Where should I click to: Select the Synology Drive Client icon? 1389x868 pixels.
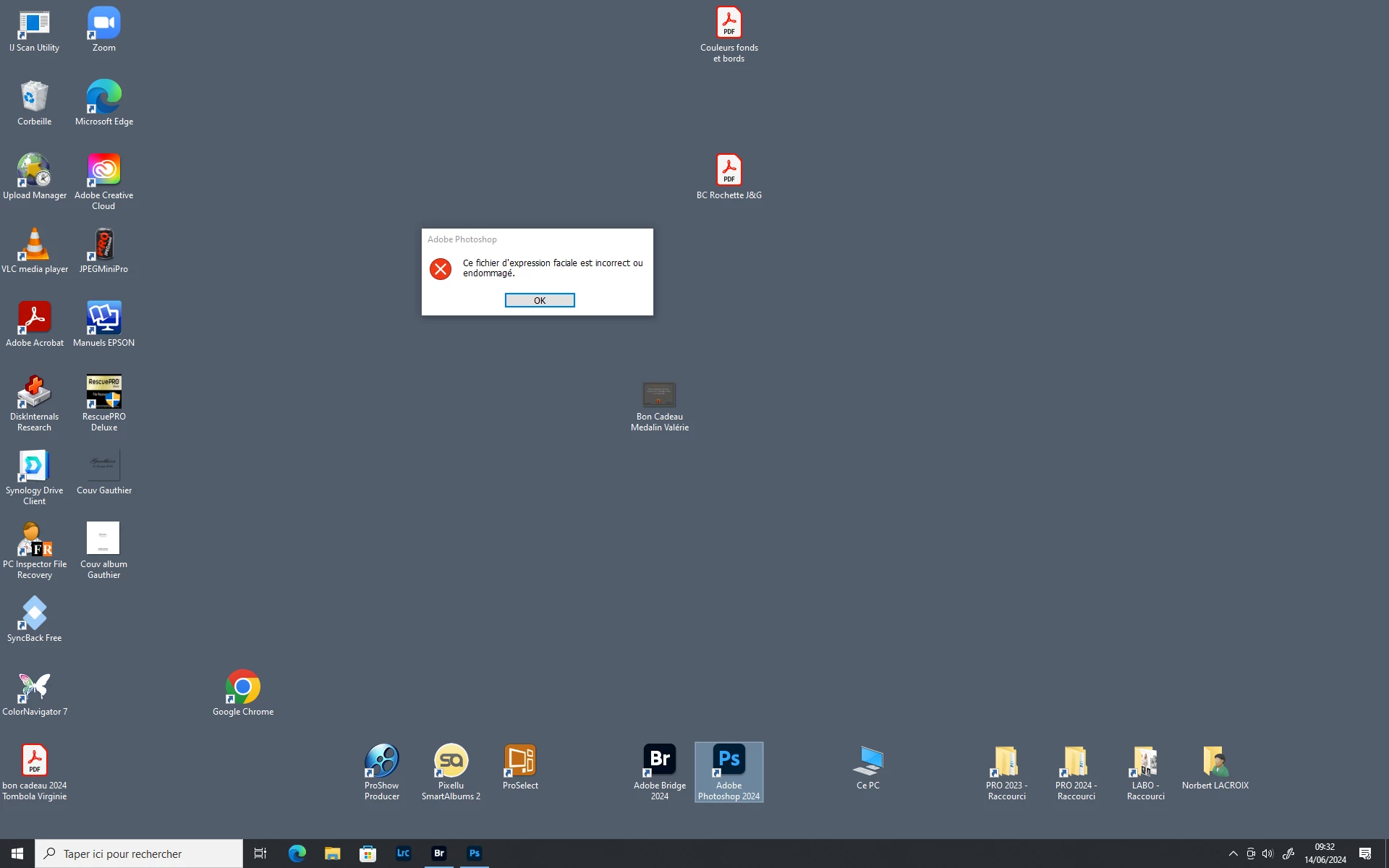click(x=34, y=467)
